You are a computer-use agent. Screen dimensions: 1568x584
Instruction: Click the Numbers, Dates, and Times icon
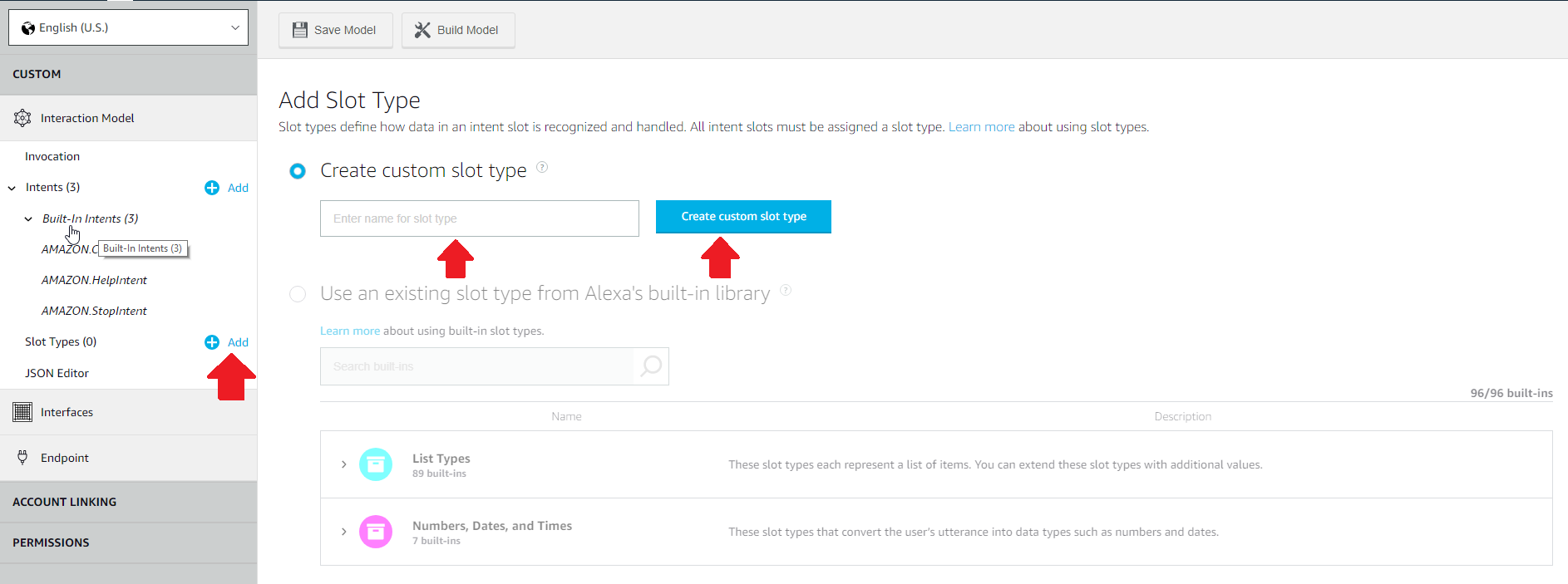(x=376, y=532)
